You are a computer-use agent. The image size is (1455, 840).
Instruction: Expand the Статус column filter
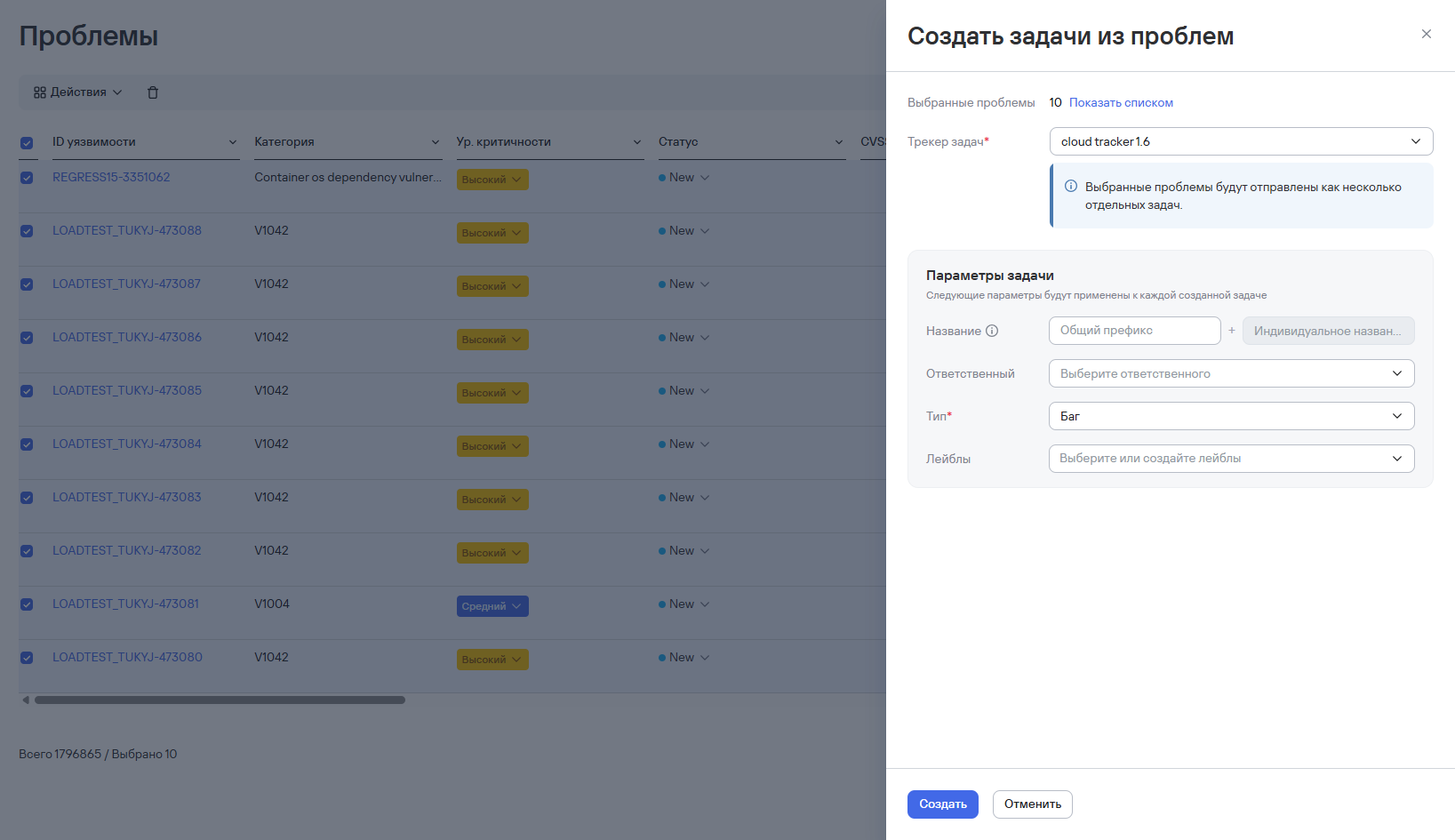pos(839,142)
